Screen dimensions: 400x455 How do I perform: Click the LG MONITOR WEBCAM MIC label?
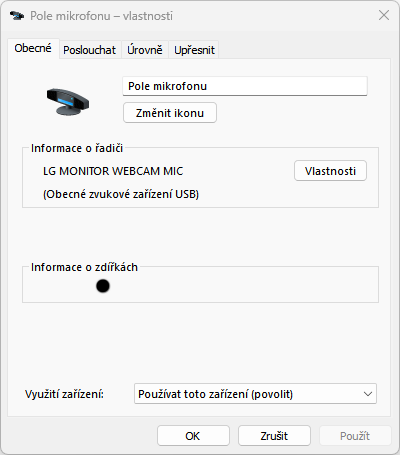(x=113, y=171)
